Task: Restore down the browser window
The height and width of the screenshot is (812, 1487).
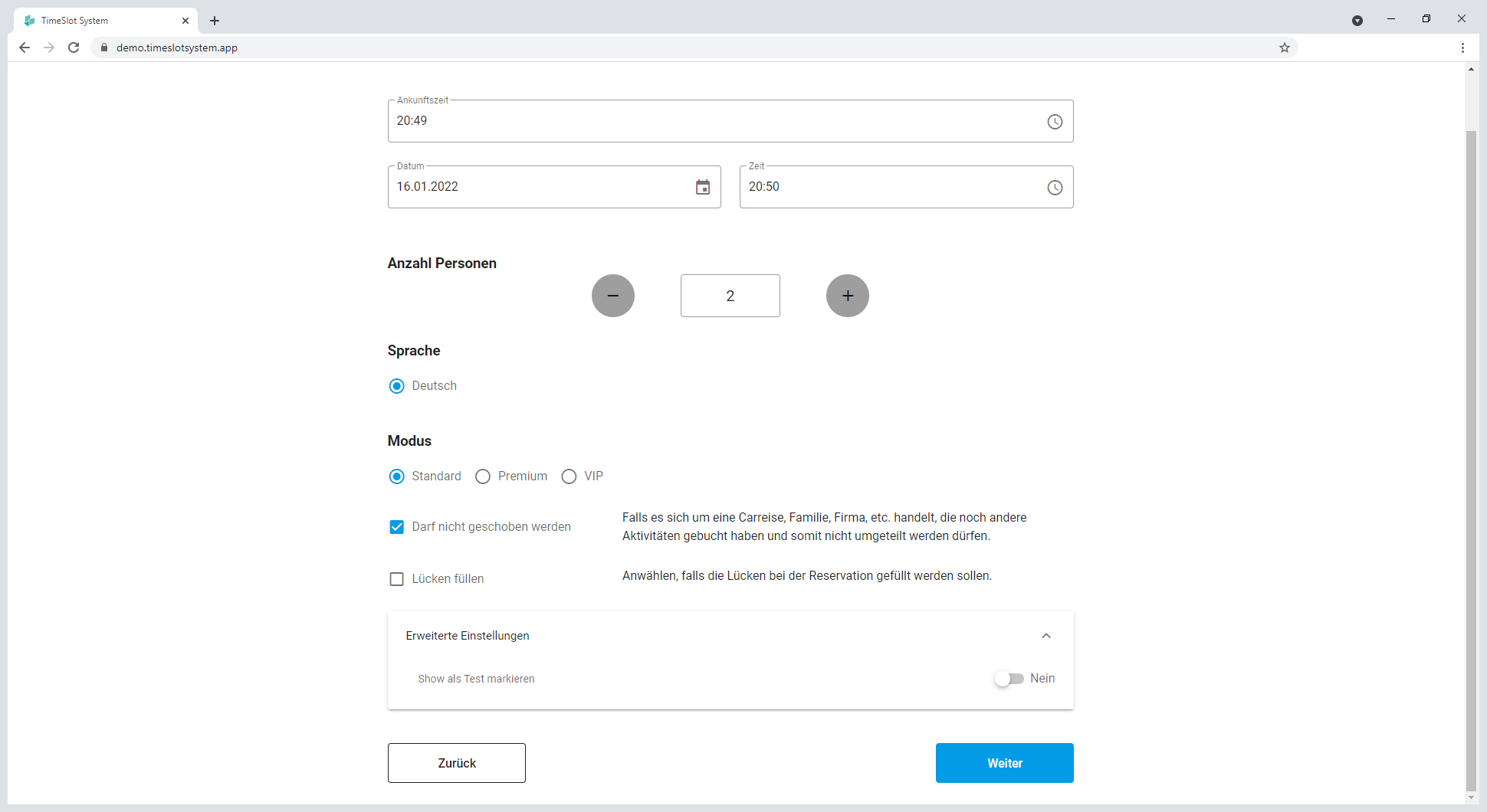Action: pos(1426,19)
